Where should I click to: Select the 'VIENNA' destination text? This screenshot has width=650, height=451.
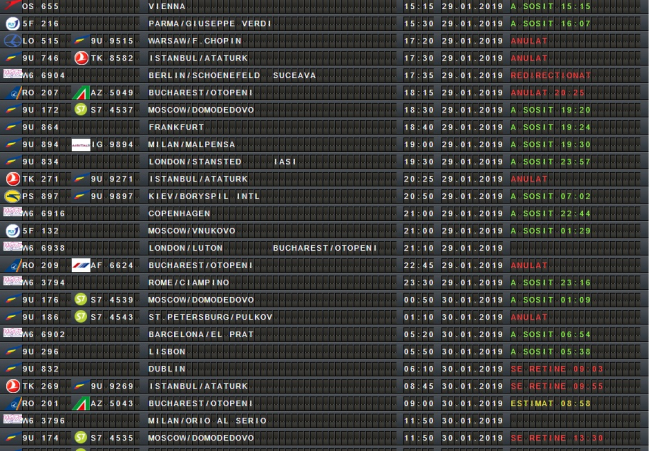(167, 7)
